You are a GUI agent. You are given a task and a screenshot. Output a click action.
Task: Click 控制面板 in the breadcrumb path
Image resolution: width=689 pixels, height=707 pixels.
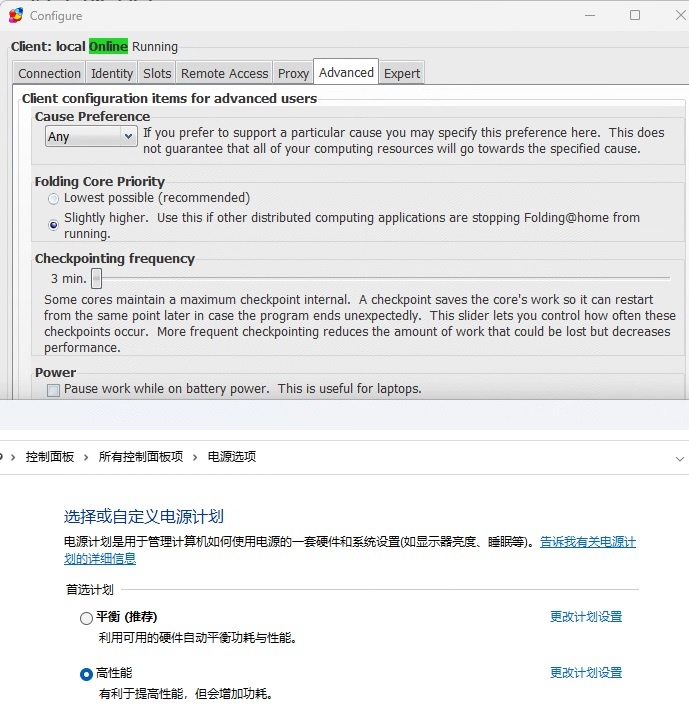point(50,457)
